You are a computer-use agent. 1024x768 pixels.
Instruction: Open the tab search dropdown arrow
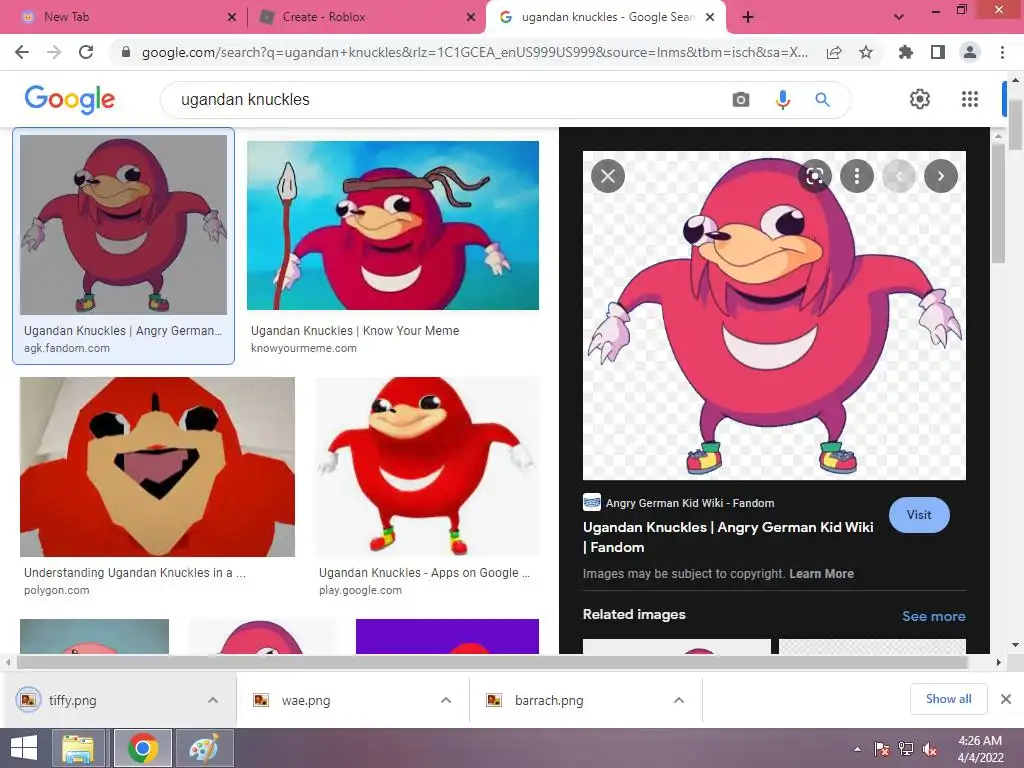[x=899, y=17]
